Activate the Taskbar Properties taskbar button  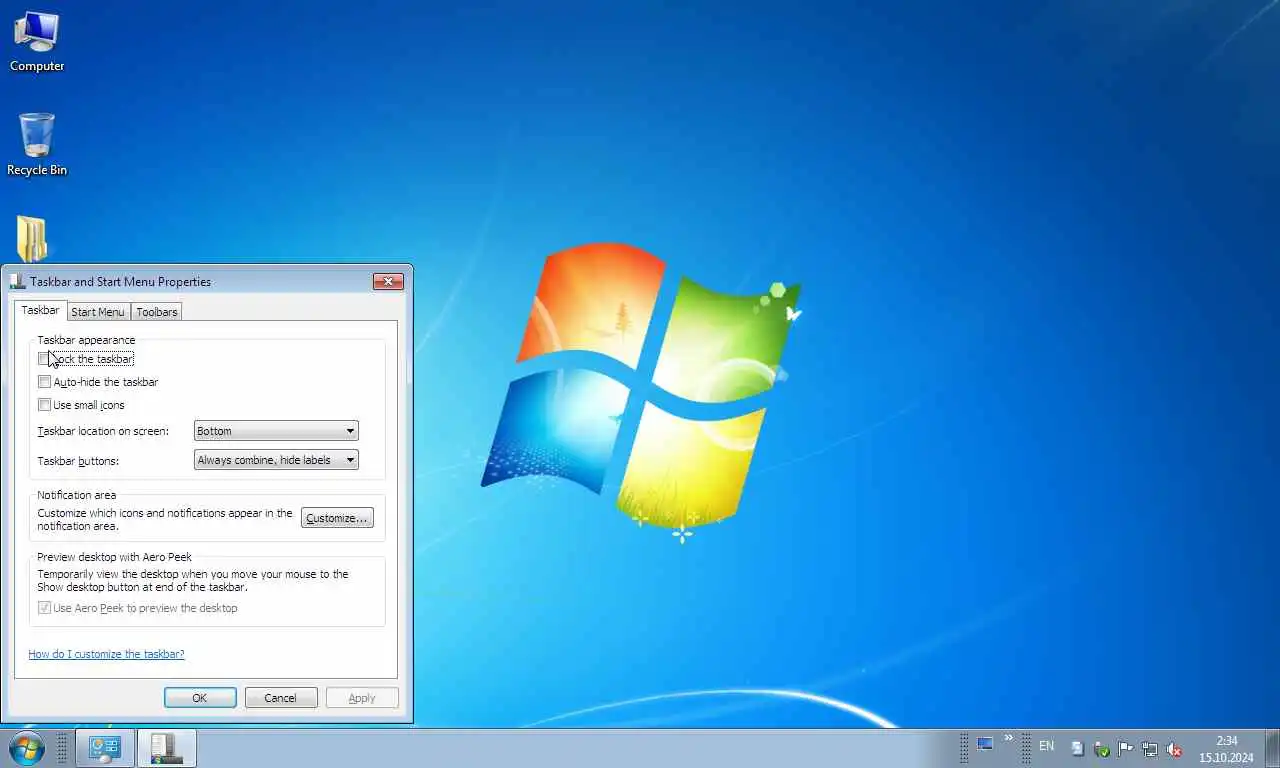click(x=166, y=748)
